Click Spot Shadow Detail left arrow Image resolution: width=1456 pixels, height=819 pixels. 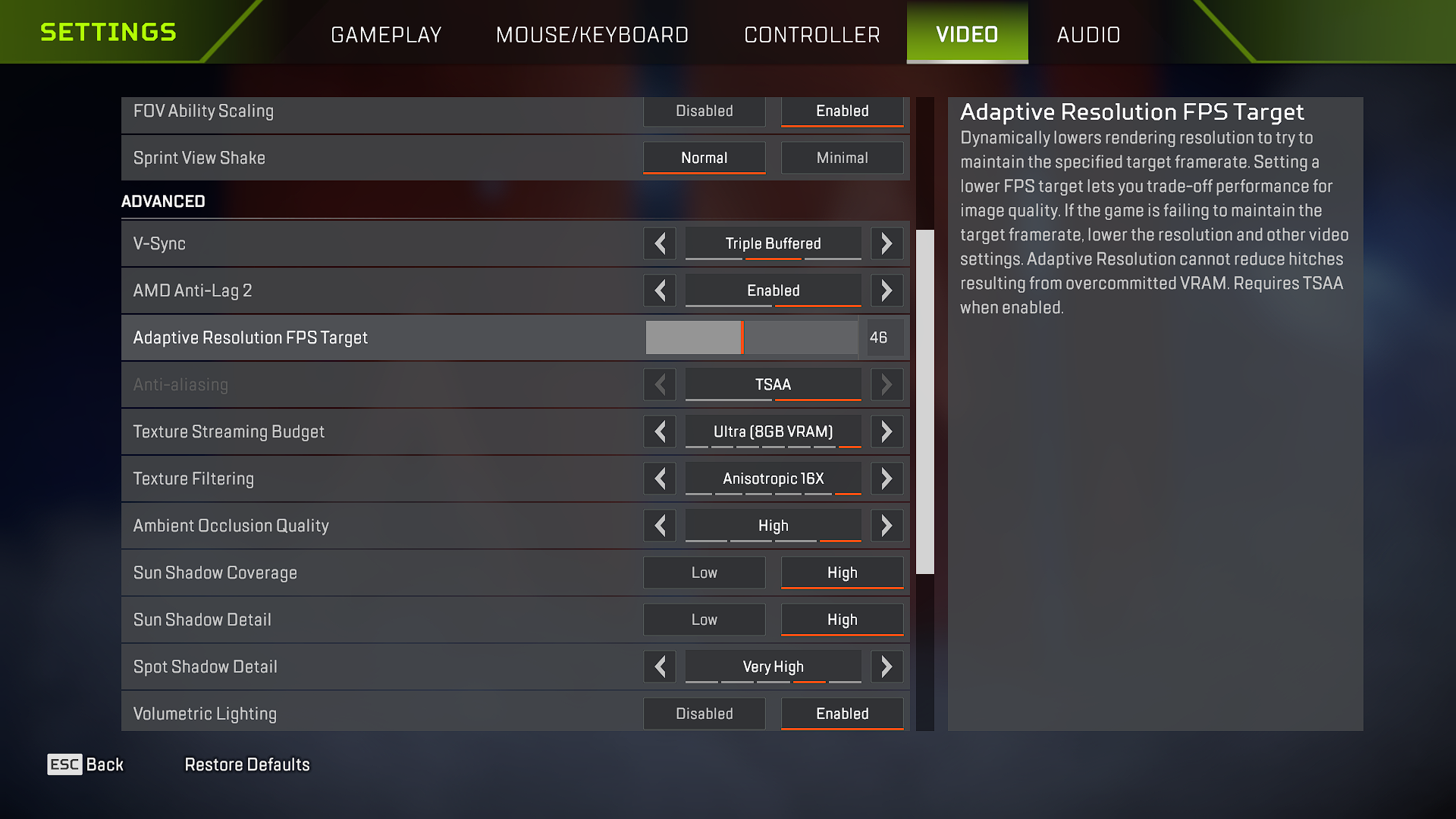tap(660, 667)
